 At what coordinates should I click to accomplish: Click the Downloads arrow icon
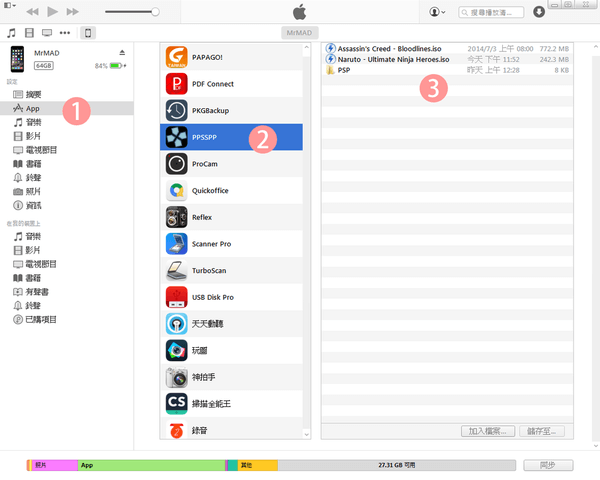pos(540,12)
